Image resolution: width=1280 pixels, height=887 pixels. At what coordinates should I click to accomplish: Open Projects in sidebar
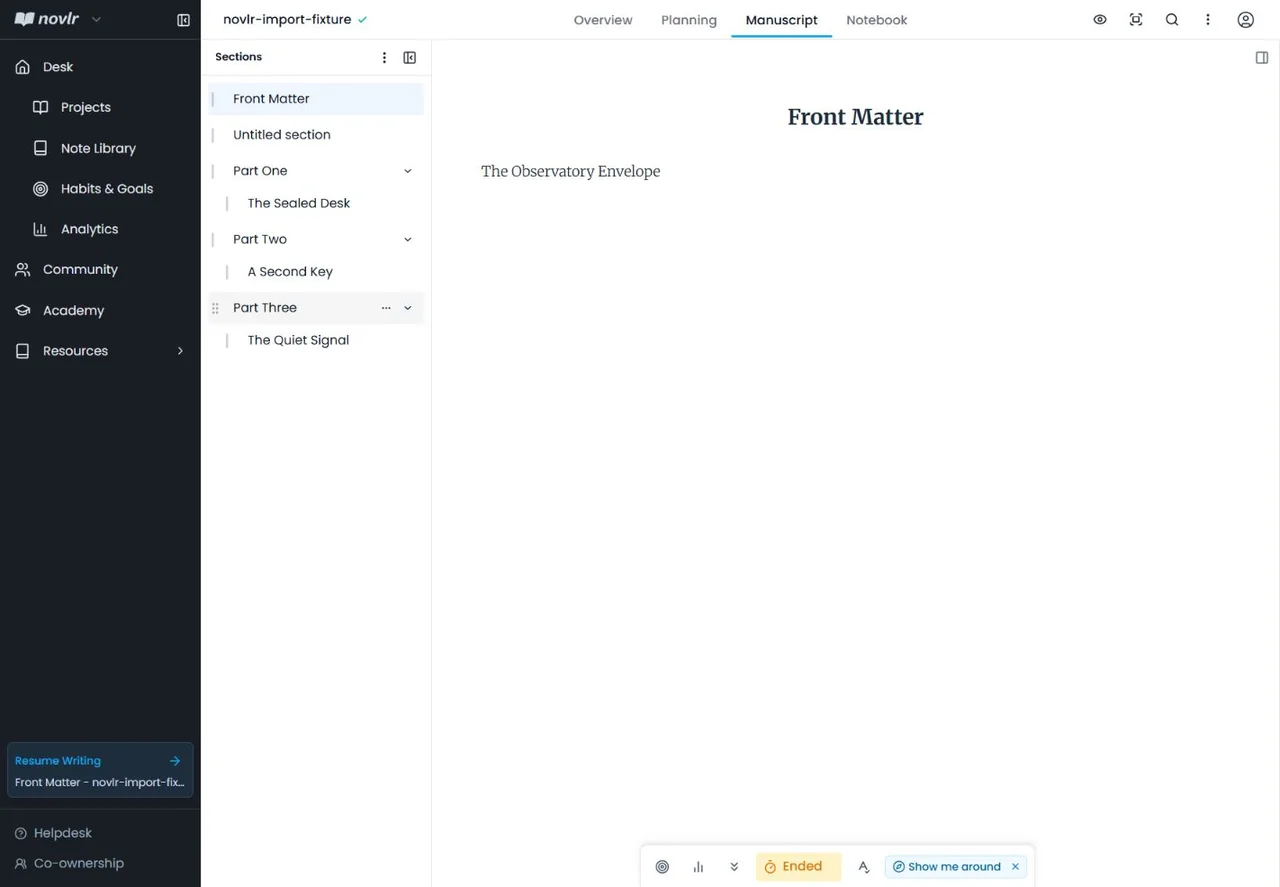72,107
